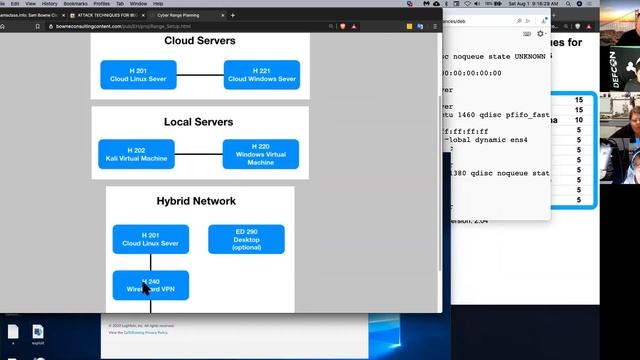640x360 pixels.
Task: Click the Bluetooth icon in menu bar
Action: [x=447, y=3]
